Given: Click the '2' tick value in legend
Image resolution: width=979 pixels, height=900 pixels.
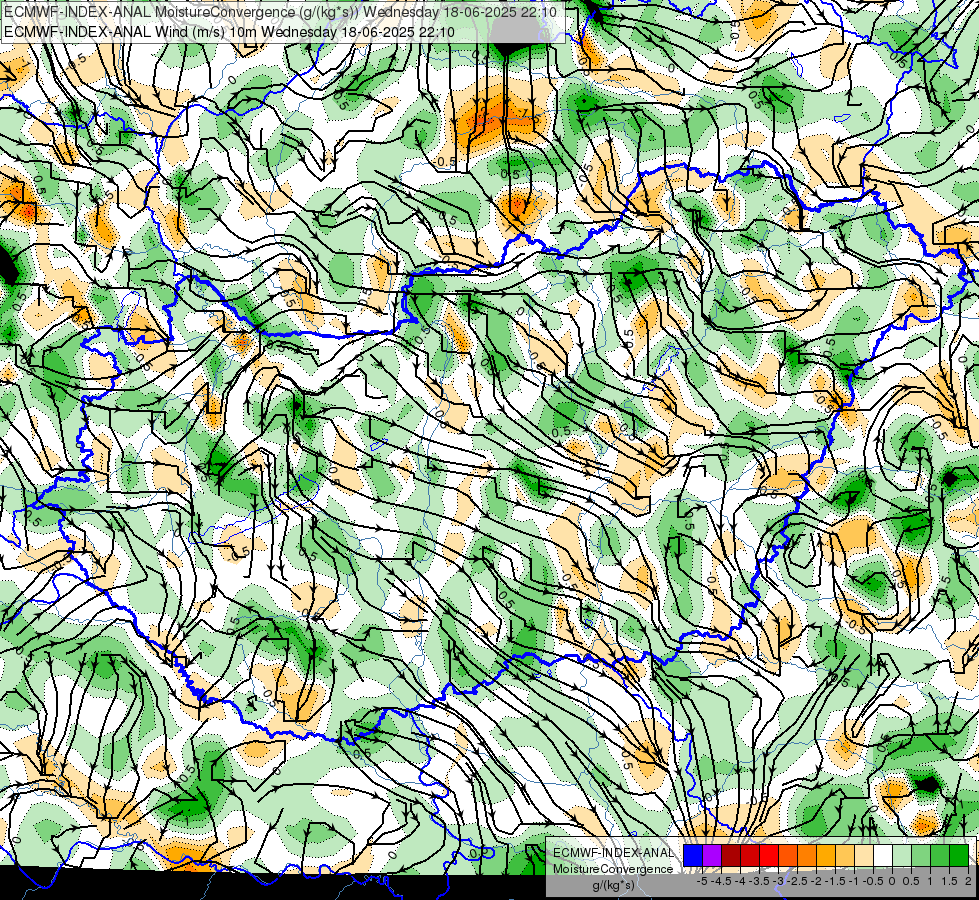Looking at the screenshot, I should pyautogui.click(x=968, y=881).
